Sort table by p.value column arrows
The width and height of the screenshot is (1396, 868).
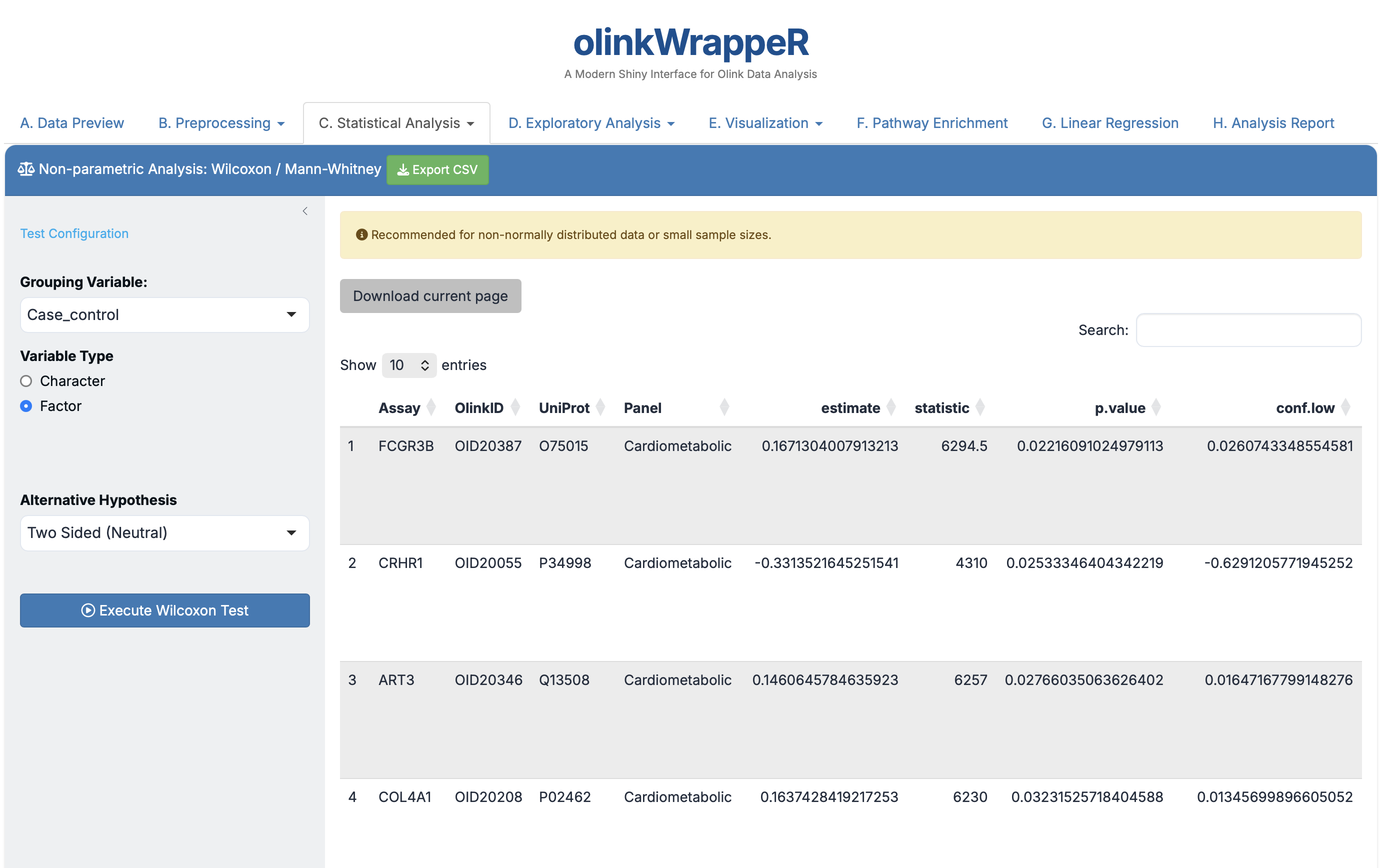pyautogui.click(x=1156, y=407)
